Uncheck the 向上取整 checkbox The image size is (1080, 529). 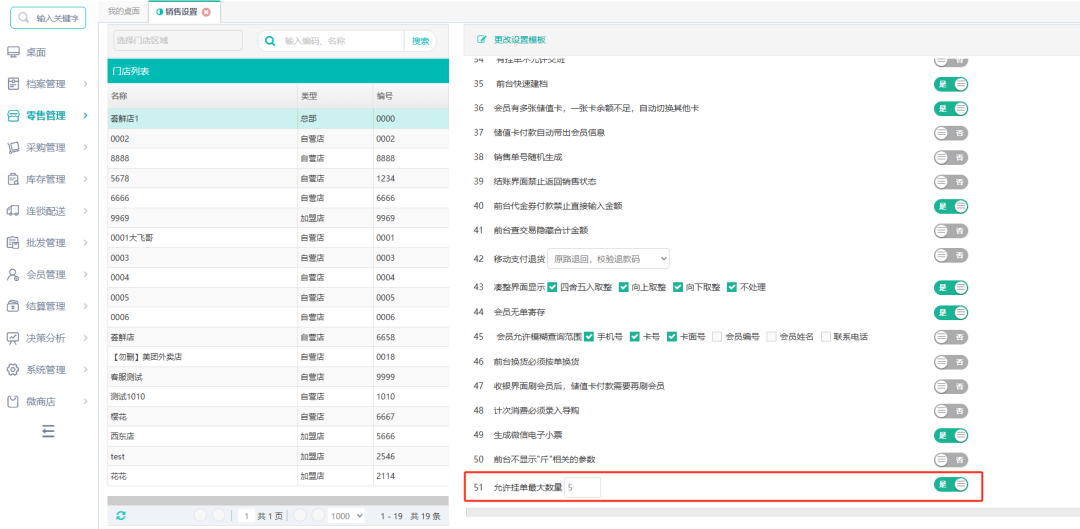pos(623,287)
